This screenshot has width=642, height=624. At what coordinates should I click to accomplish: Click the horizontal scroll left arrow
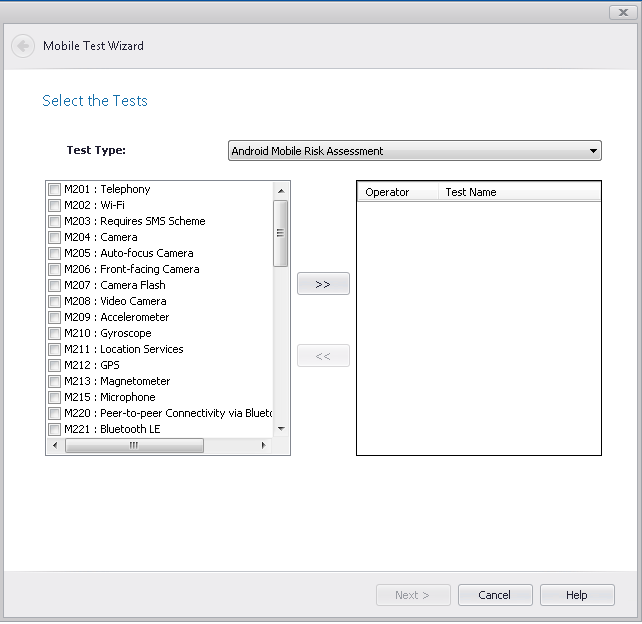pyautogui.click(x=55, y=446)
